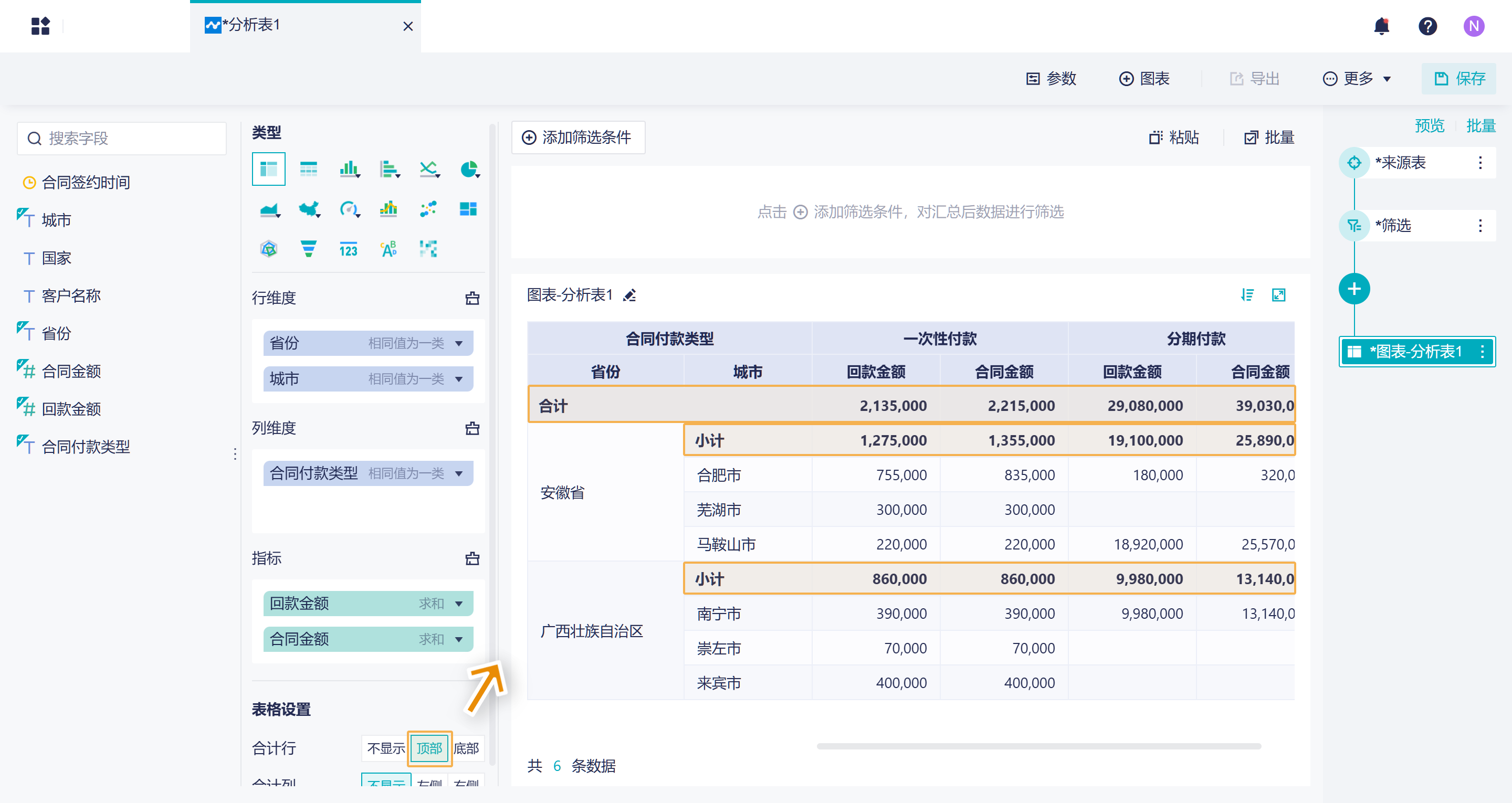1512x803 pixels.
Task: Set total row position to 顶部
Action: 429,748
